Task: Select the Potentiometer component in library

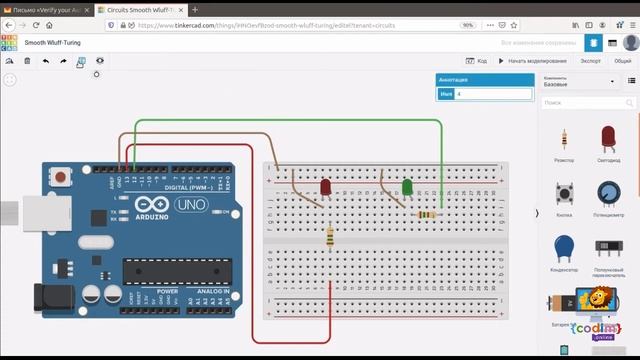Action: click(608, 199)
